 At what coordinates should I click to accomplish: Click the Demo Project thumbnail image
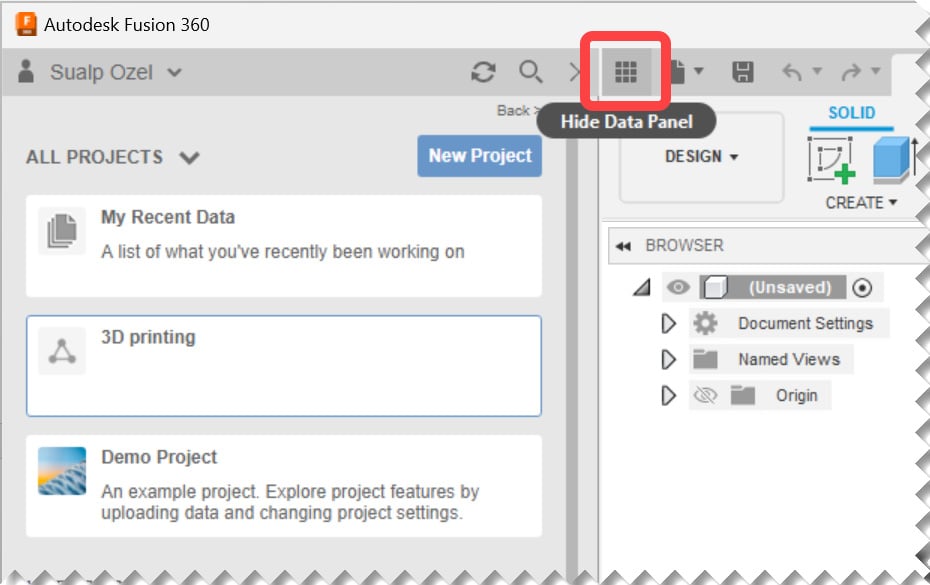pos(62,471)
